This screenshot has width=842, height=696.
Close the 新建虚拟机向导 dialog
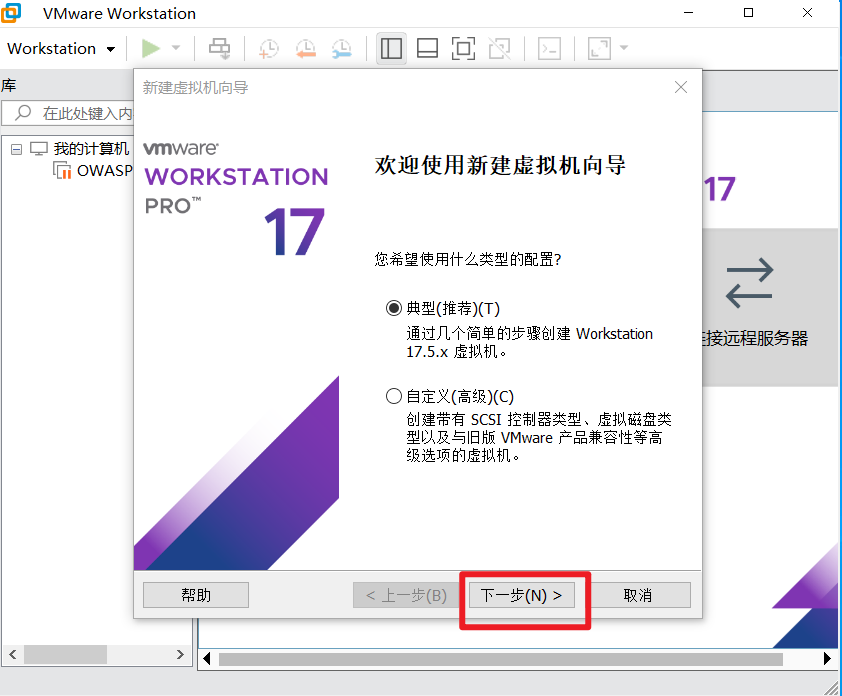tap(681, 87)
